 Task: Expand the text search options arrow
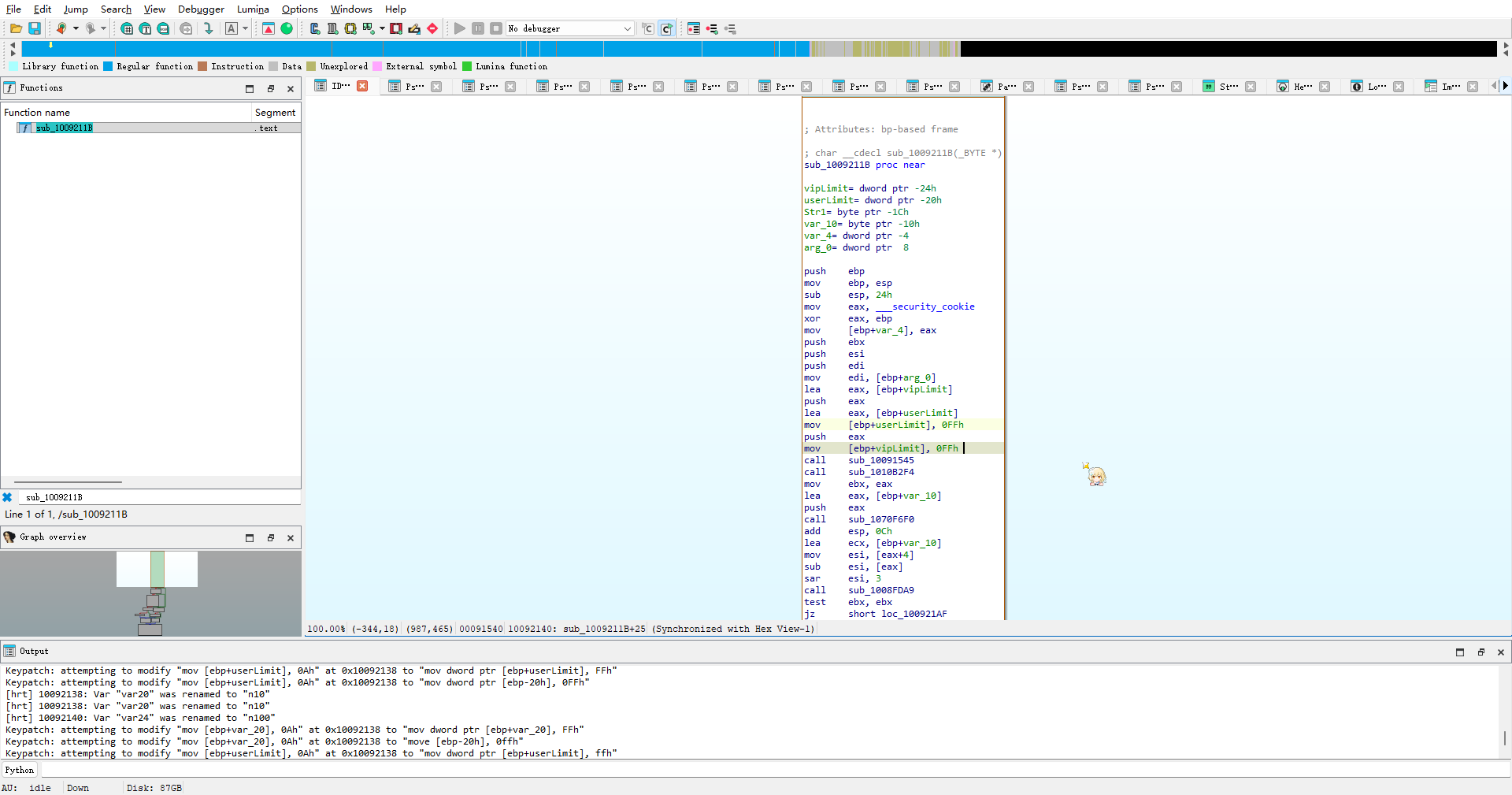point(245,28)
